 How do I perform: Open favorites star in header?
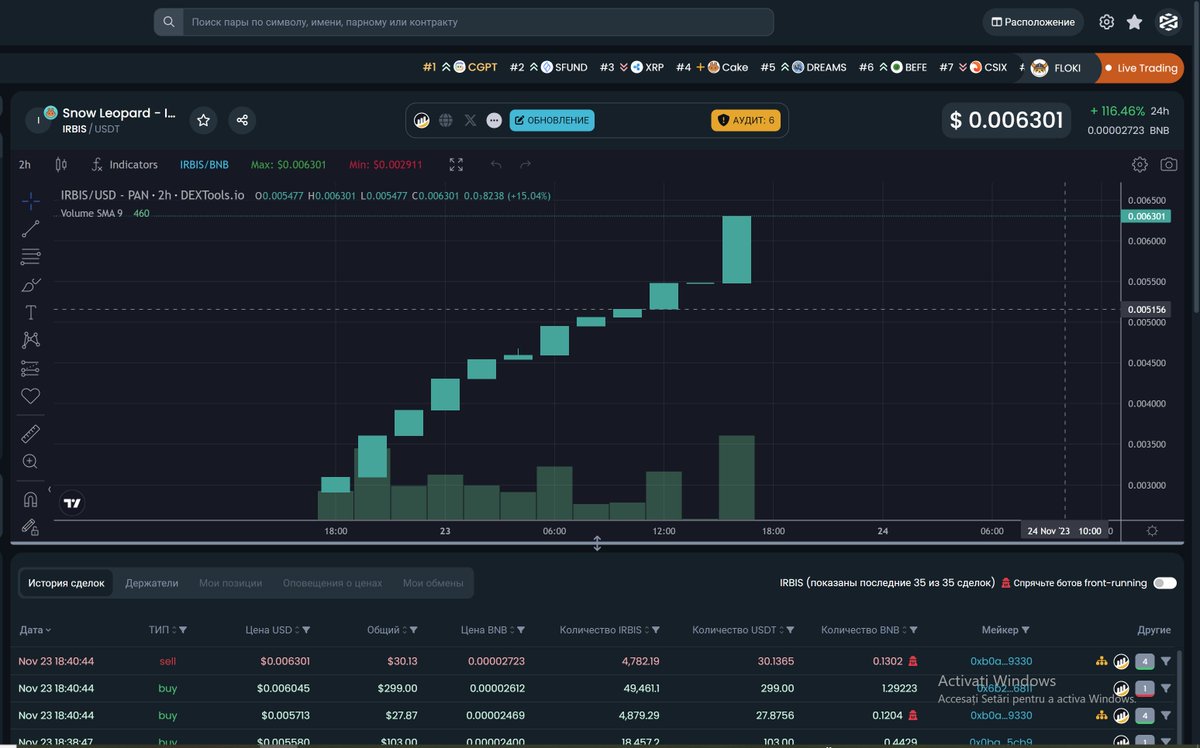click(x=1134, y=21)
